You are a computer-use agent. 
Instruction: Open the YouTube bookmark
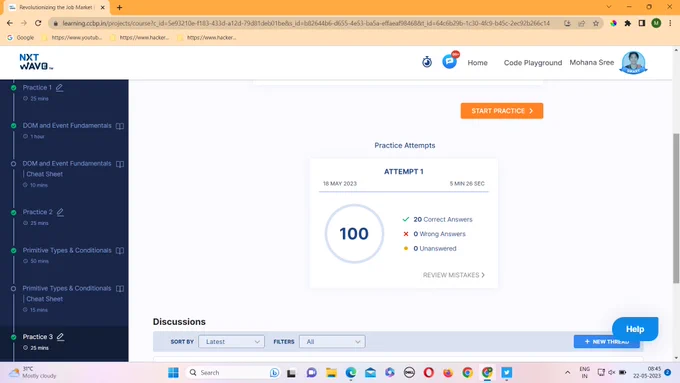pos(72,38)
